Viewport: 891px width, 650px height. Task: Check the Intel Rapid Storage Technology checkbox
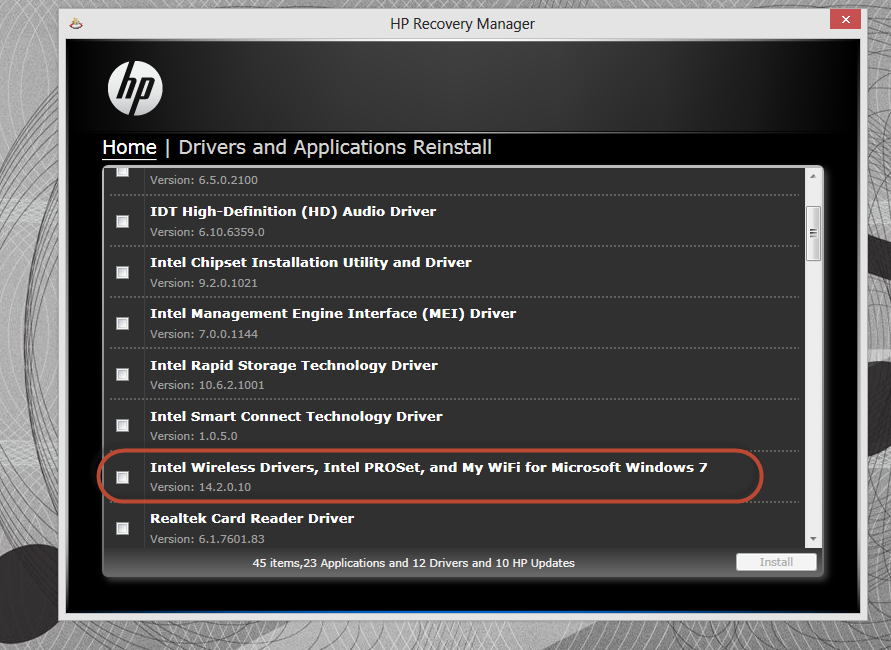point(122,374)
